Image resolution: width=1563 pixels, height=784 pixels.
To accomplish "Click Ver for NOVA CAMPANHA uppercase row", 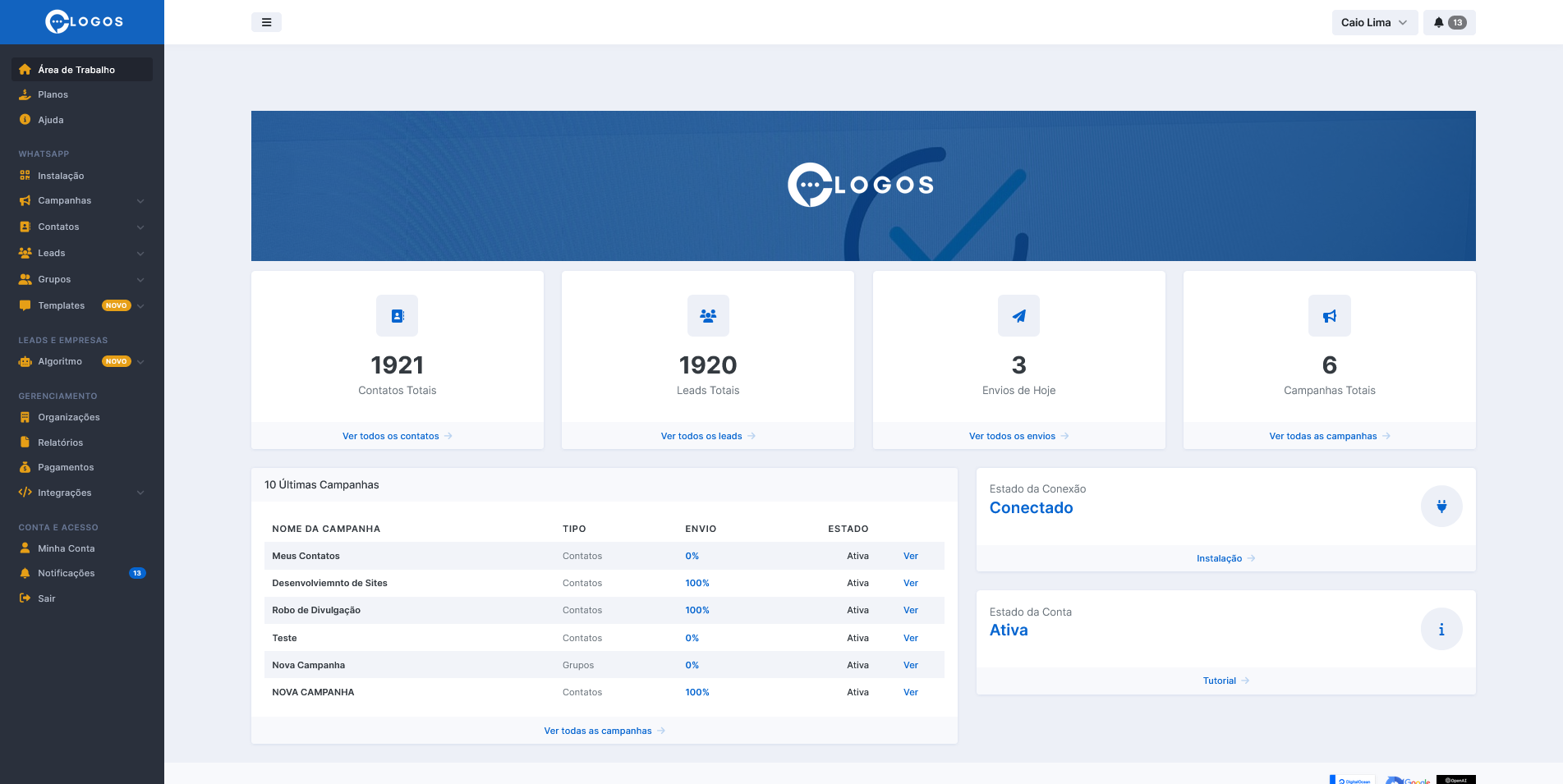I will pyautogui.click(x=911, y=692).
